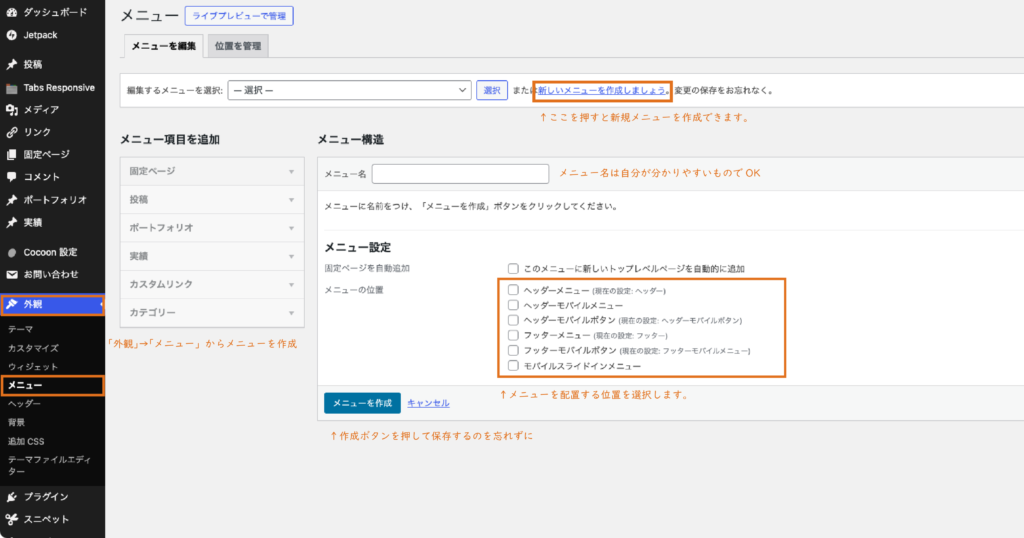Expand the カスタムリンク accordion section
Image resolution: width=1024 pixels, height=538 pixels.
coord(212,284)
